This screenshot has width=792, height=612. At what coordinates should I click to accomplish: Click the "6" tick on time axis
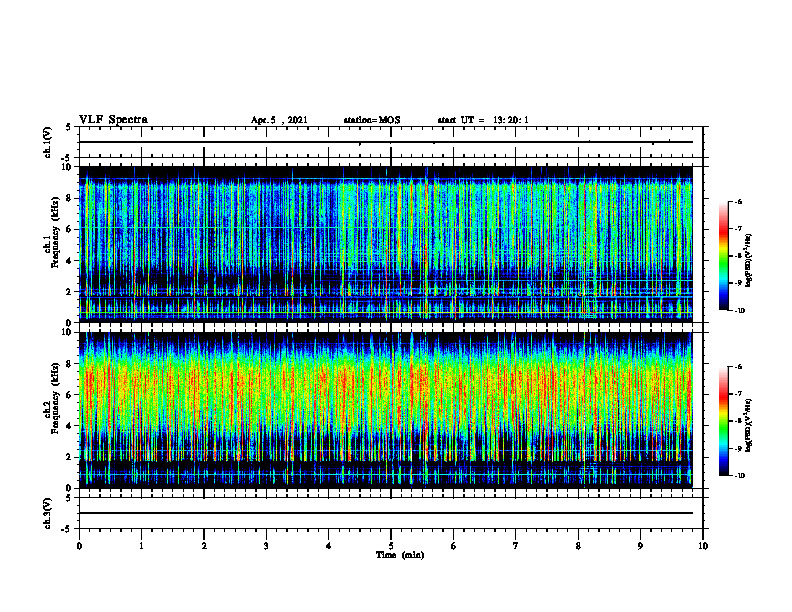[454, 546]
